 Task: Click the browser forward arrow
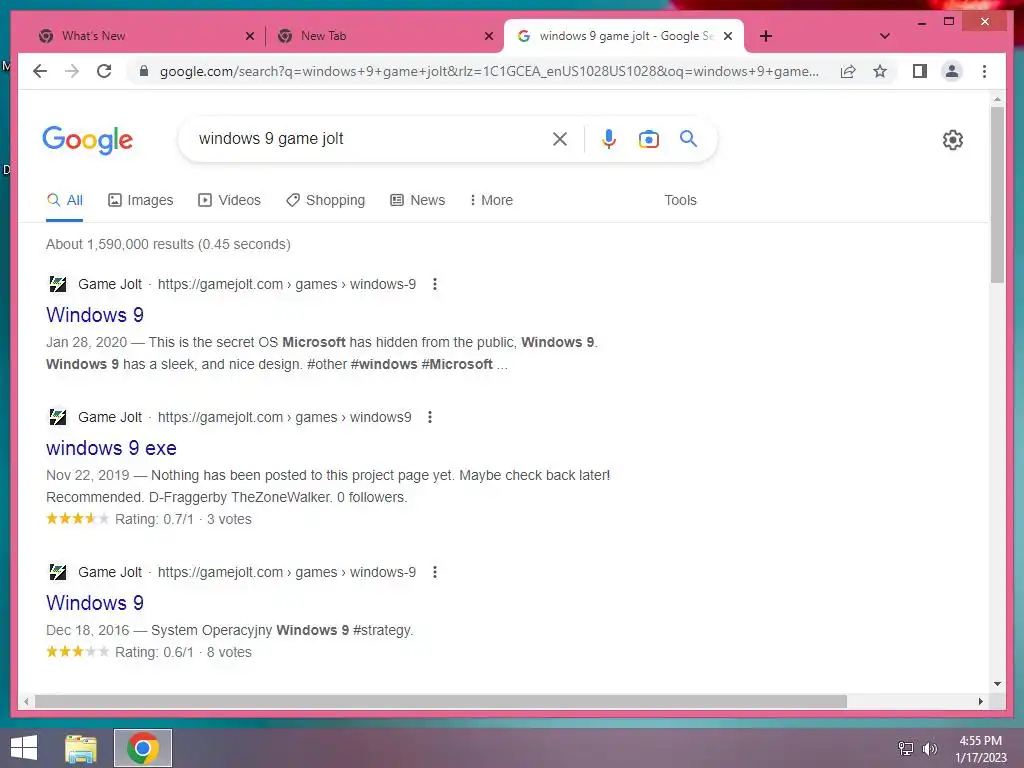(x=72, y=71)
